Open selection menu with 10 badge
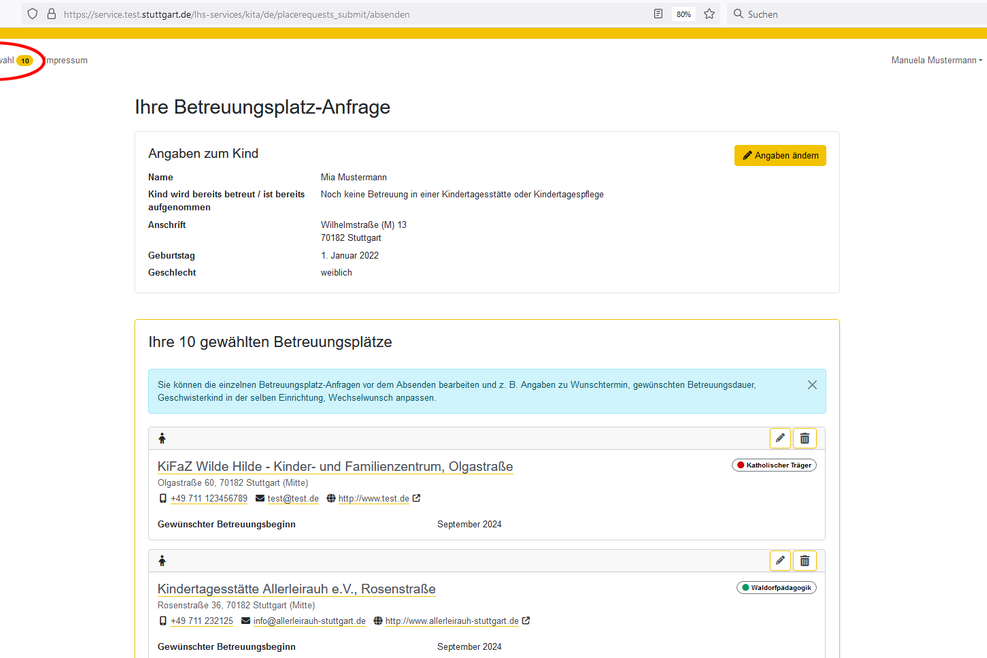This screenshot has width=987, height=658. click(14, 60)
